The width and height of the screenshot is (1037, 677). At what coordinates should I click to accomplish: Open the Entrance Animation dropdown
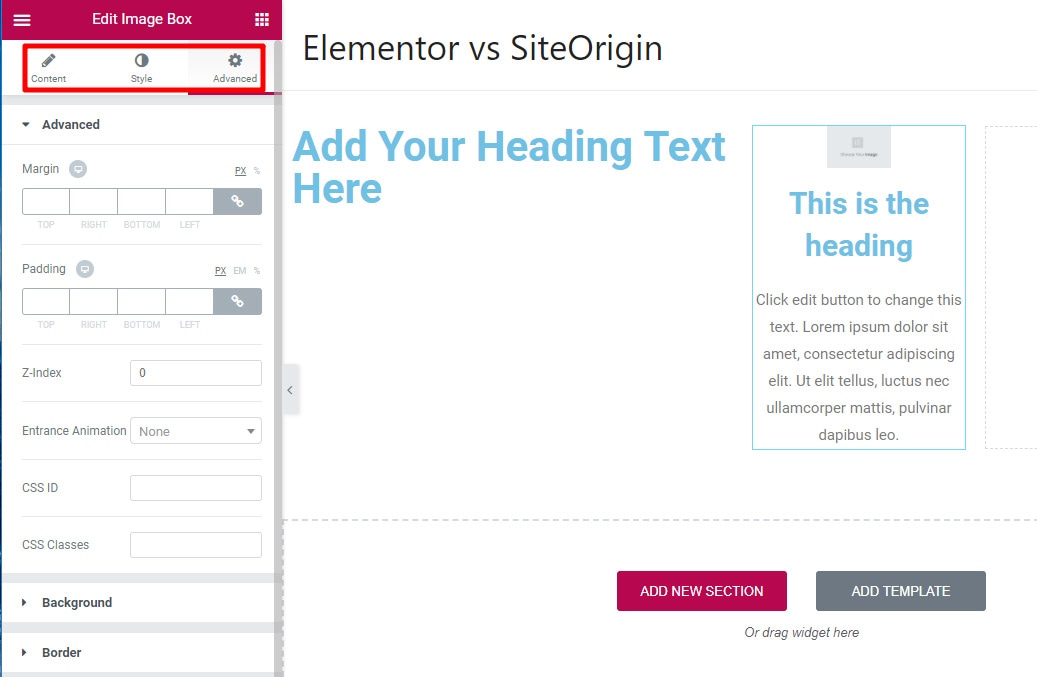(196, 431)
